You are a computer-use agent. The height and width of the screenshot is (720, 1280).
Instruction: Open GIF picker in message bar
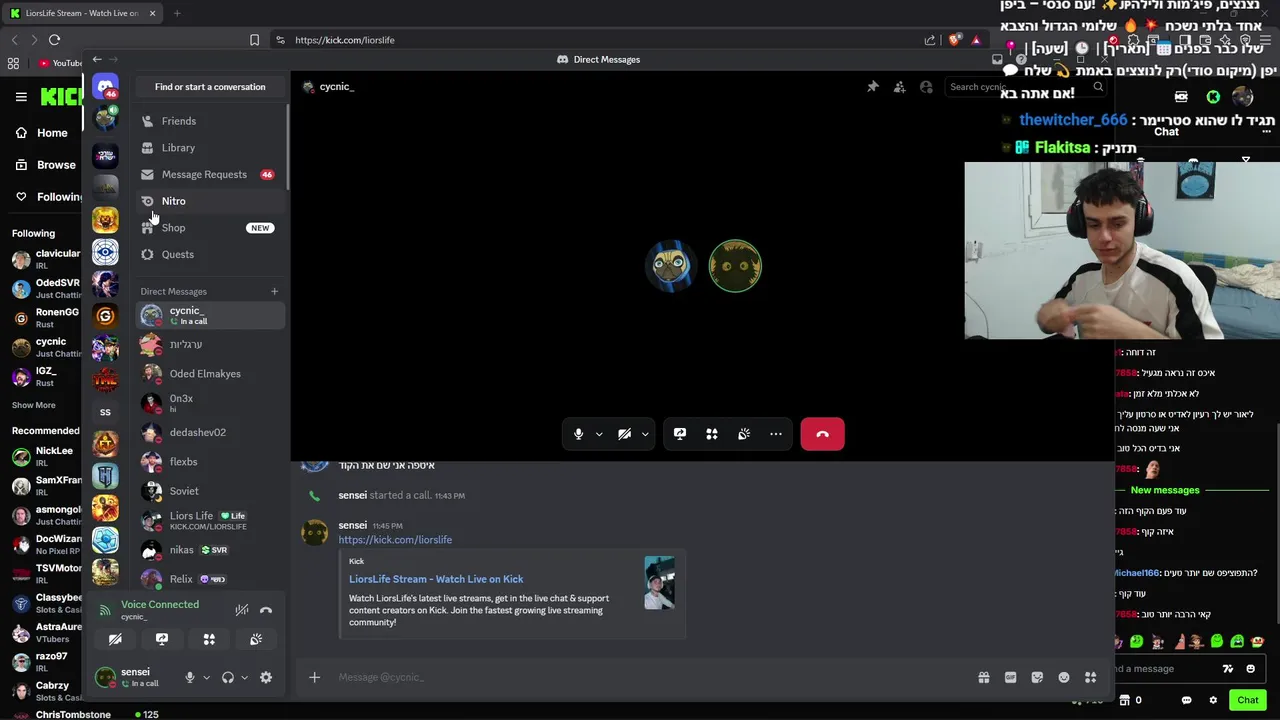tap(1010, 677)
